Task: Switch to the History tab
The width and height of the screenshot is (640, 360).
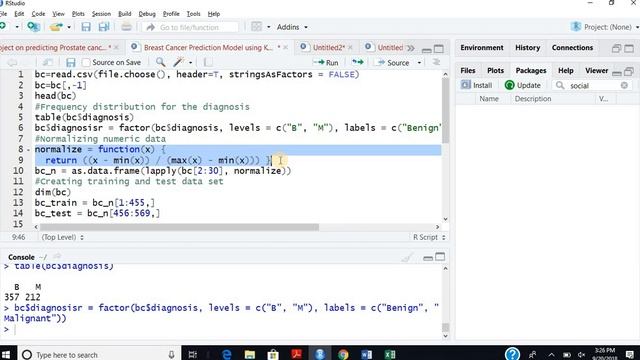Action: click(x=527, y=48)
